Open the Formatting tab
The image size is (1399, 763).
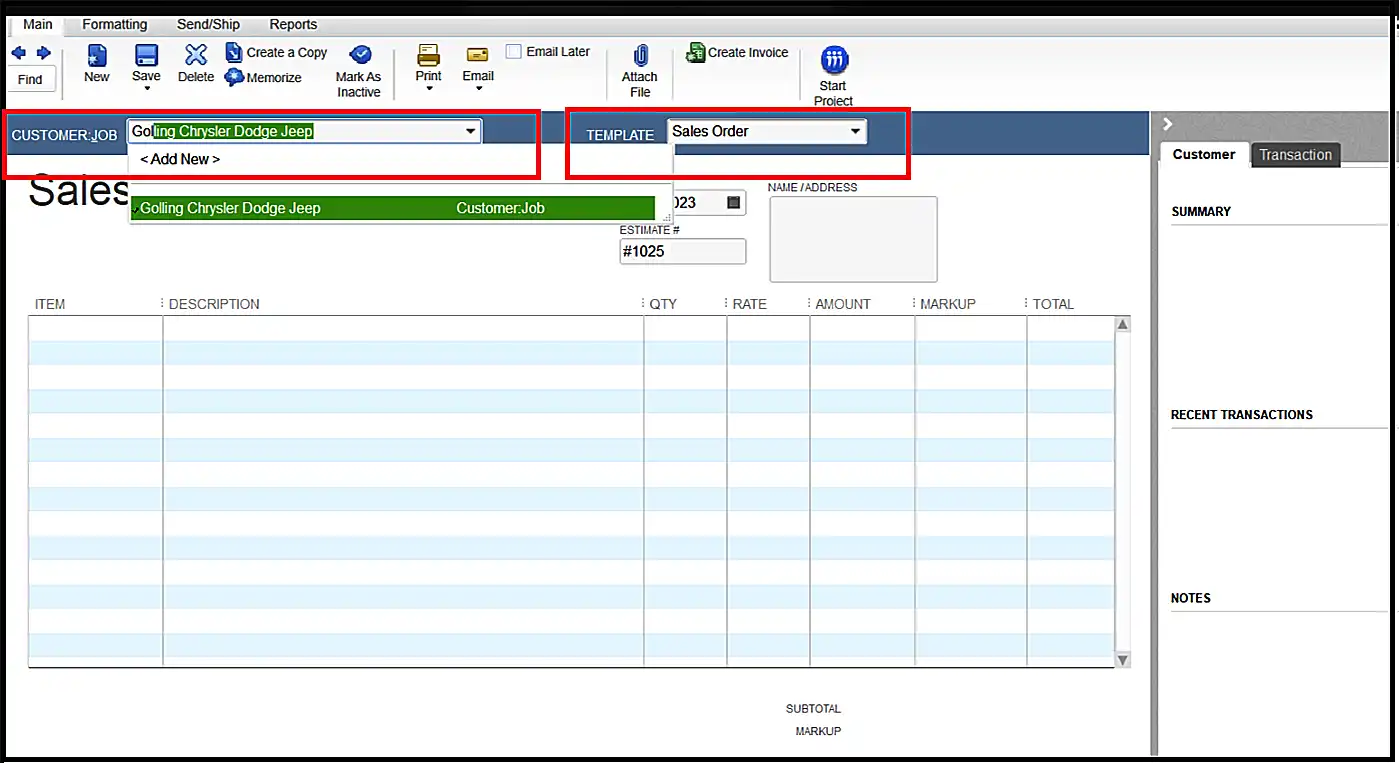click(115, 24)
